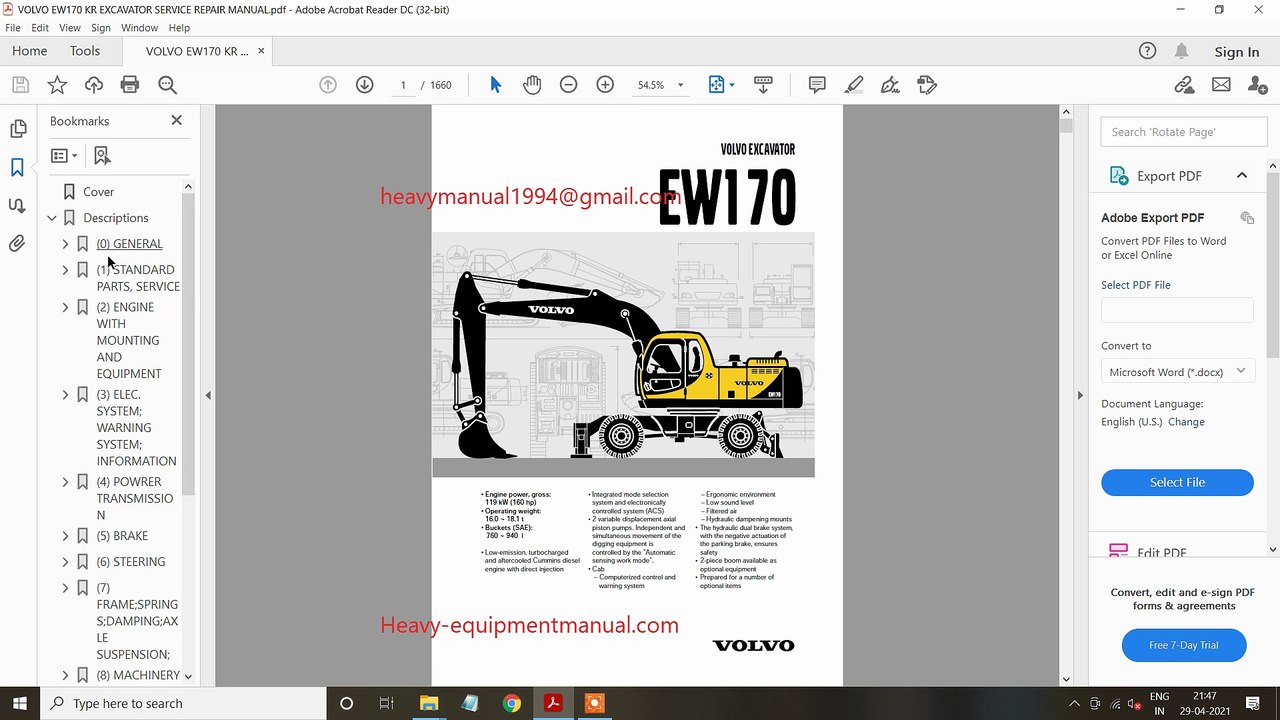Open the Windows Start menu
This screenshot has width=1280, height=720.
tap(20, 703)
